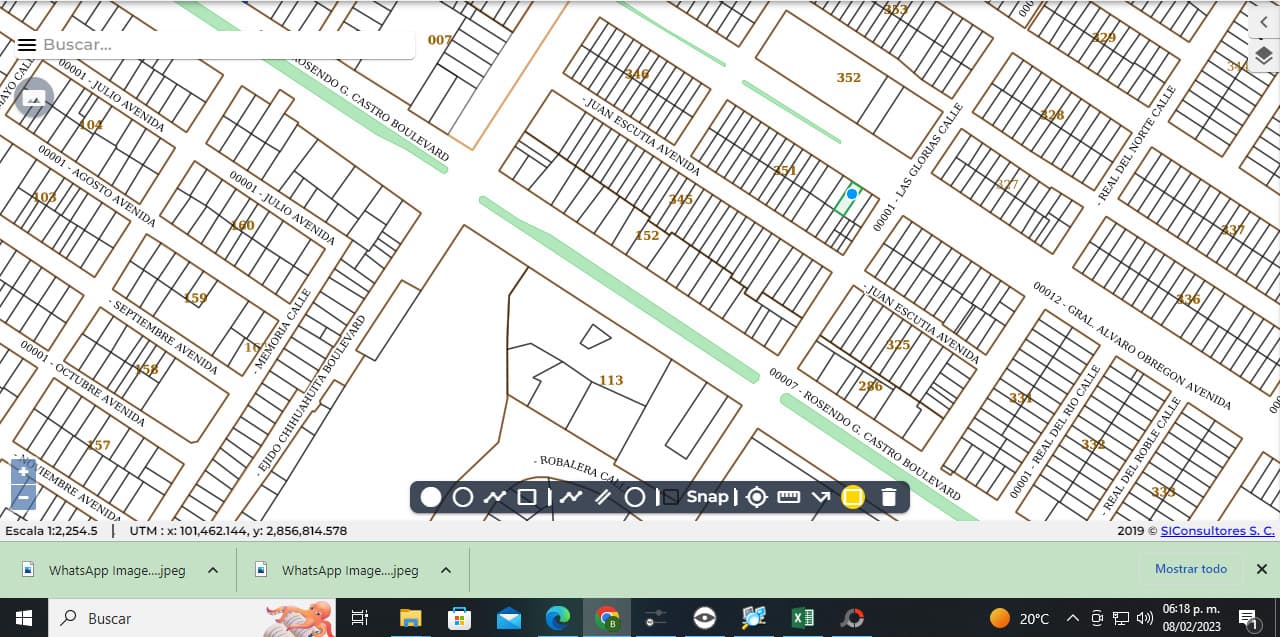The width and height of the screenshot is (1280, 637).
Task: Toggle the Snap checkbox in drawing toolbar
Action: click(x=671, y=497)
